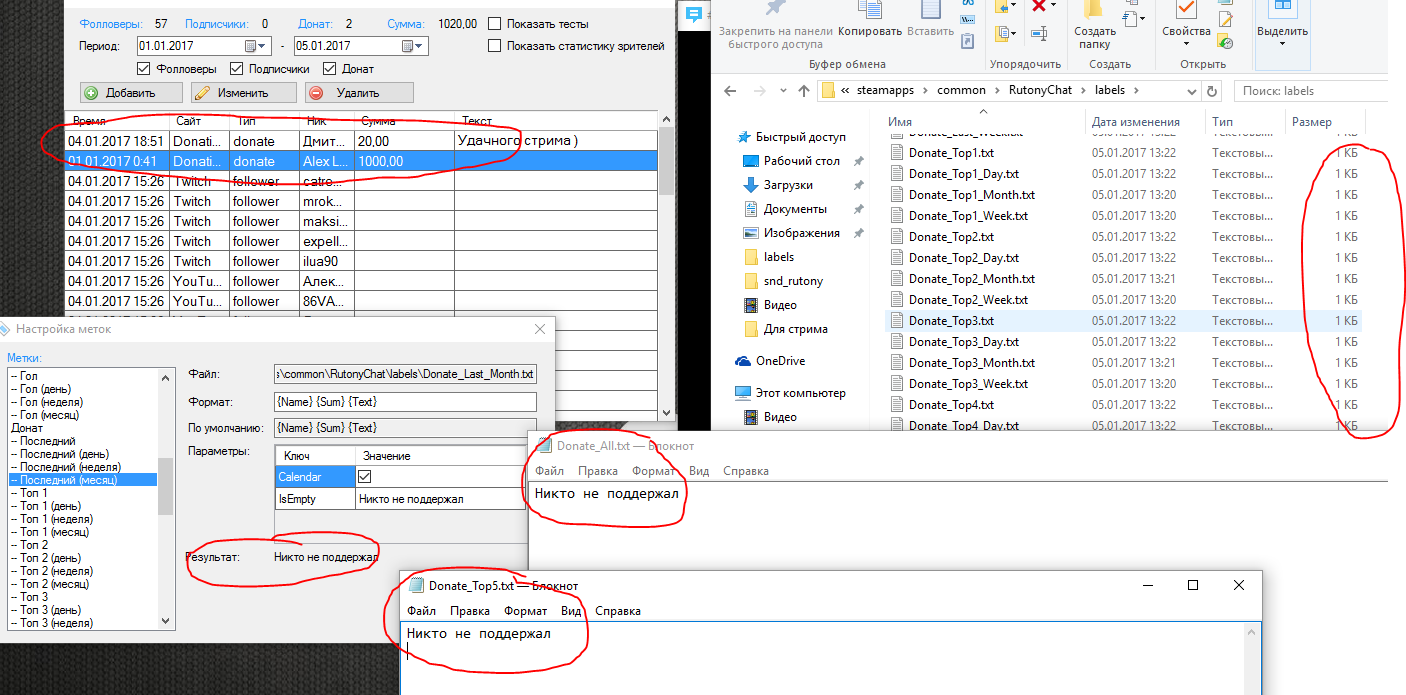Image resolution: width=1406 pixels, height=695 pixels.
Task: Select the Топ 1 (день) label item
Action: (50, 506)
